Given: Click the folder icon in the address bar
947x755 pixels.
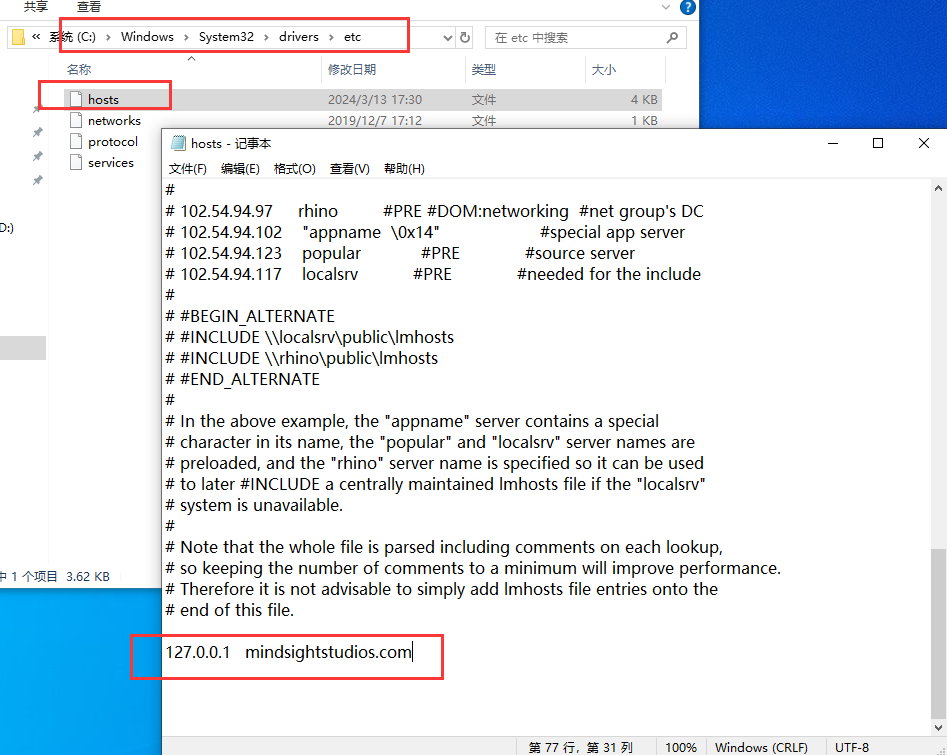Looking at the screenshot, I should 17,38.
